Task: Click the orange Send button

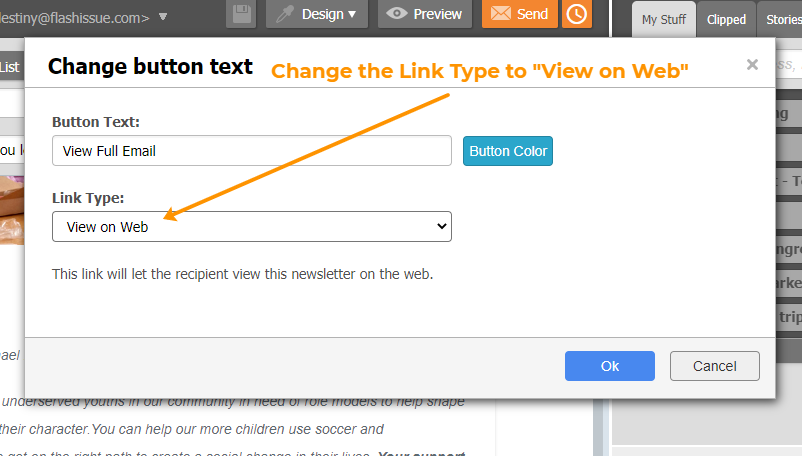Action: [x=520, y=14]
